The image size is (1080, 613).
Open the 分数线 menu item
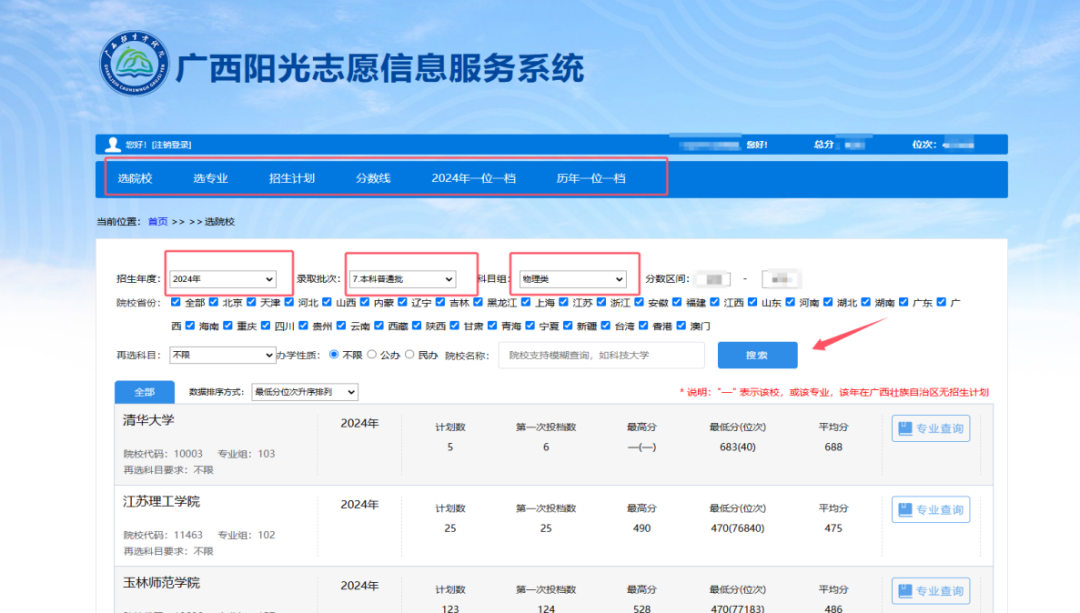click(373, 179)
